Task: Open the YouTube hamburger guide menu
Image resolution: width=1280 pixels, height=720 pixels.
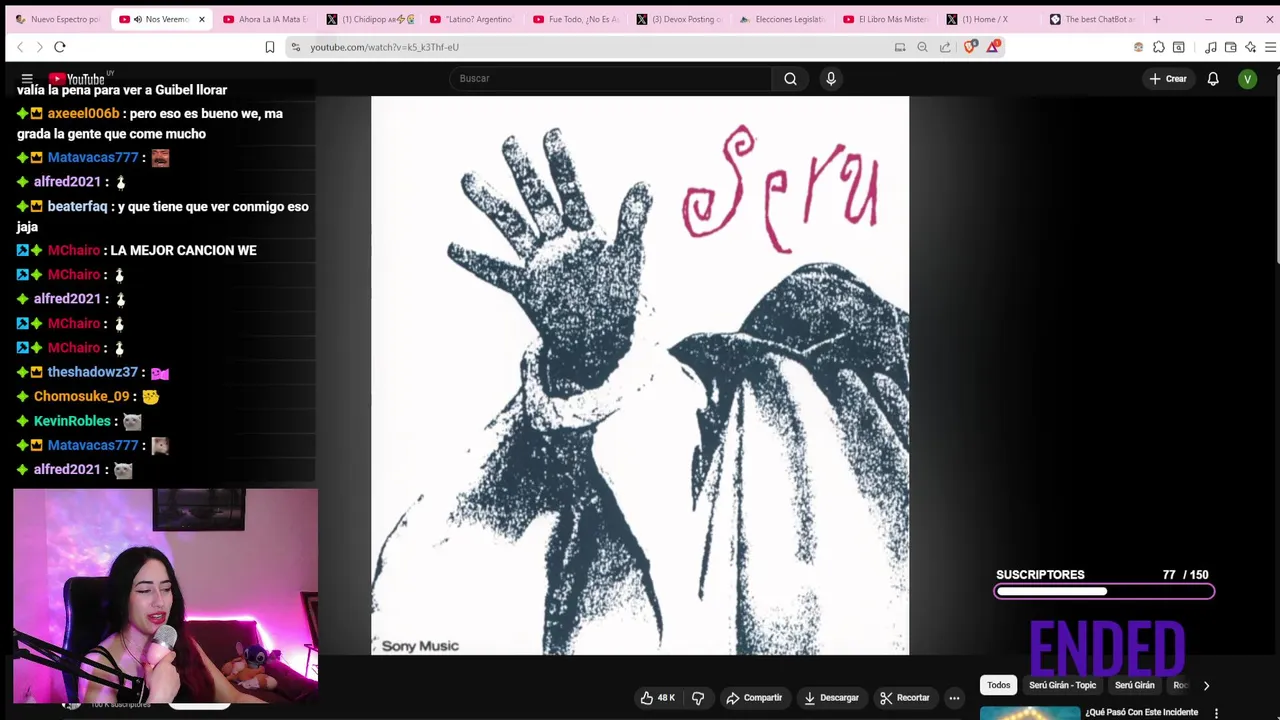Action: click(27, 78)
